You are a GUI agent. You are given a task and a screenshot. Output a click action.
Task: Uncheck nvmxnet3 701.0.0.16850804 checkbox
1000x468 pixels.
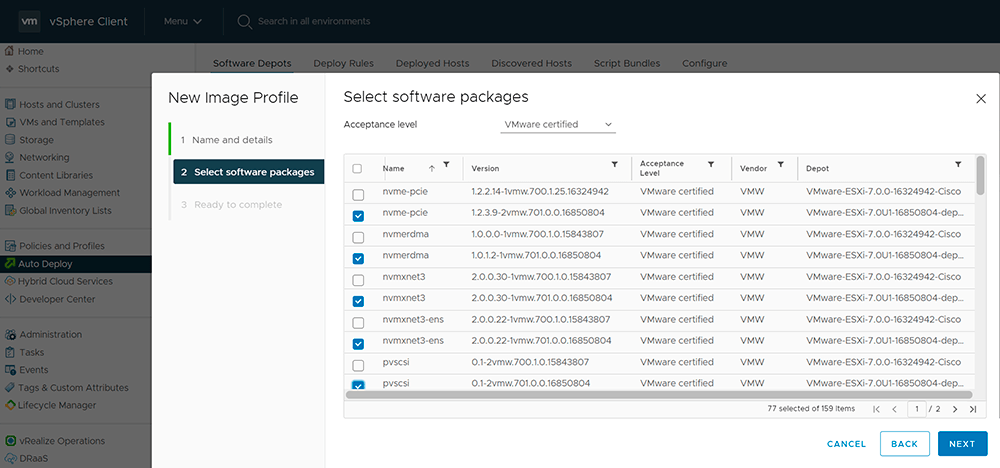(x=358, y=301)
